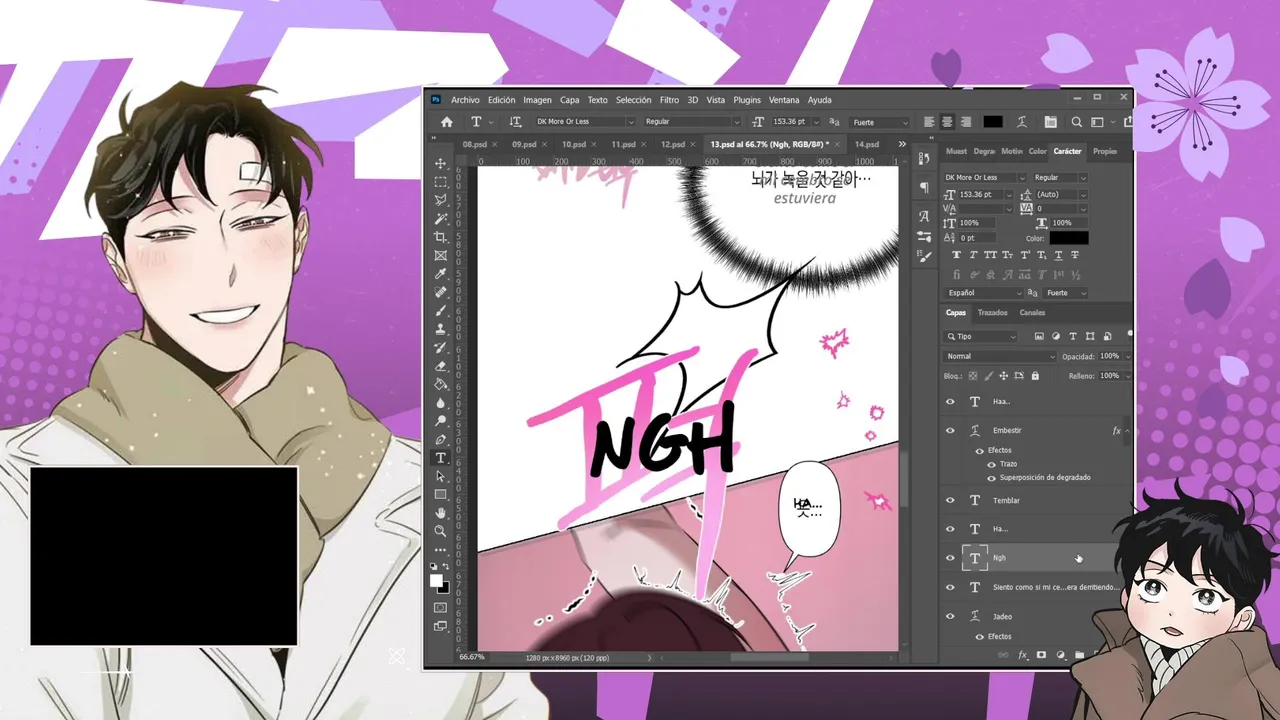Screen dimensions: 1280x720
Task: Open the Paragraph panel icon
Action: tap(924, 187)
